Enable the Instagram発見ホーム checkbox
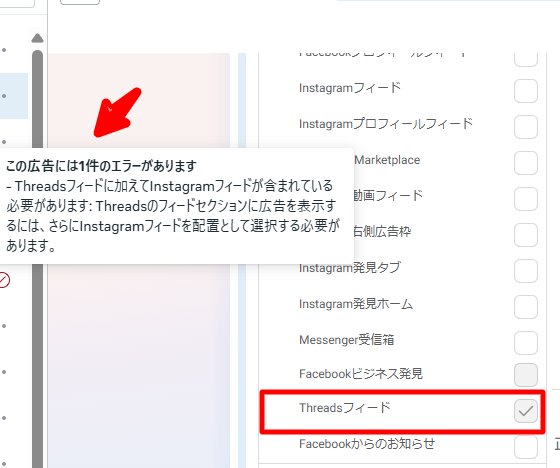Image resolution: width=560 pixels, height=468 pixels. tap(526, 307)
